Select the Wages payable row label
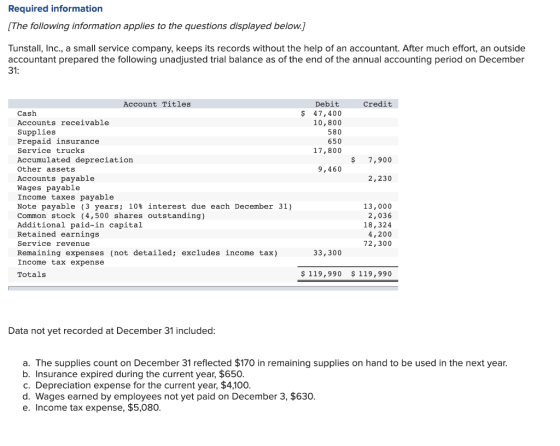The height and width of the screenshot is (446, 560). (x=49, y=188)
